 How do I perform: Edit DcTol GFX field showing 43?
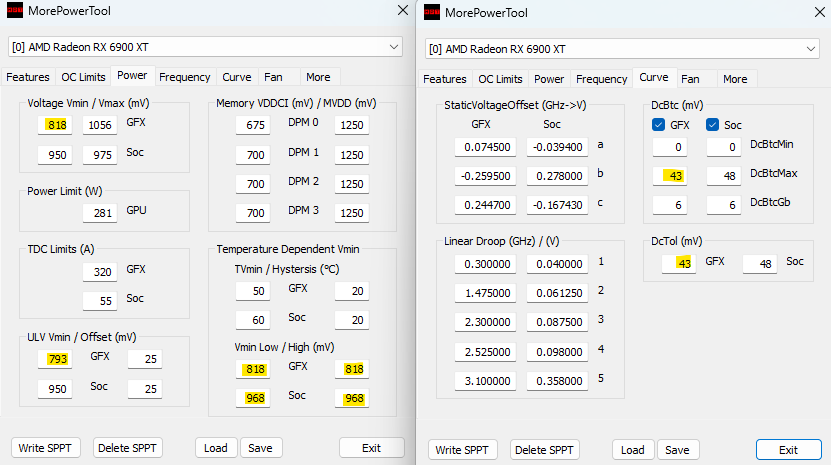click(679, 264)
